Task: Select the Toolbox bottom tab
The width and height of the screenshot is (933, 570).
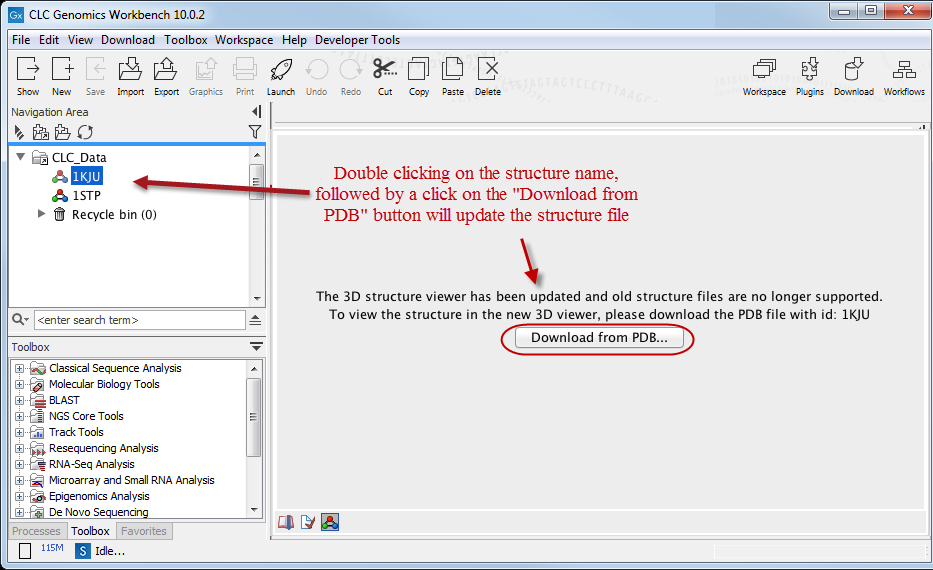Action: (x=90, y=531)
